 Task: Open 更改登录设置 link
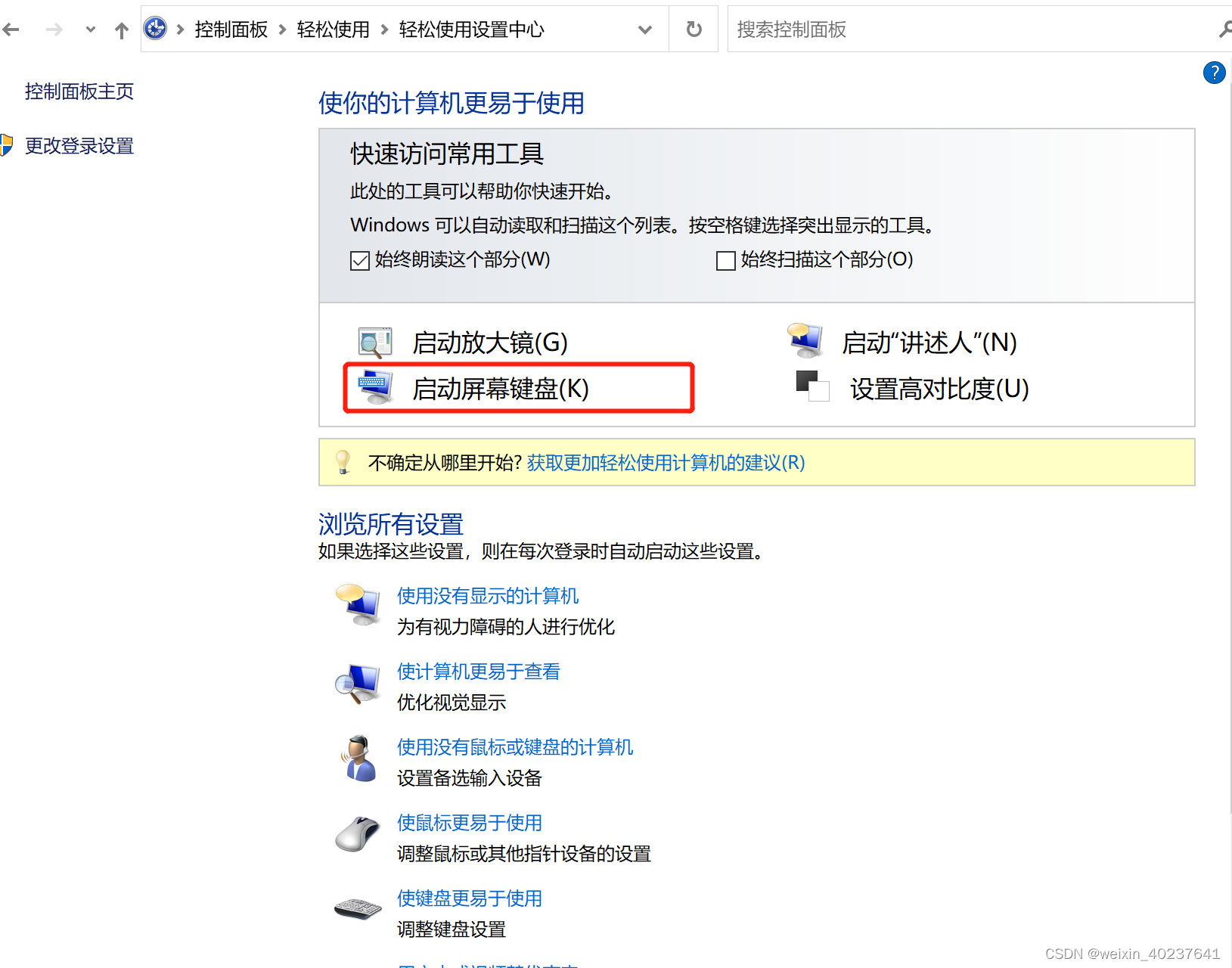[79, 146]
